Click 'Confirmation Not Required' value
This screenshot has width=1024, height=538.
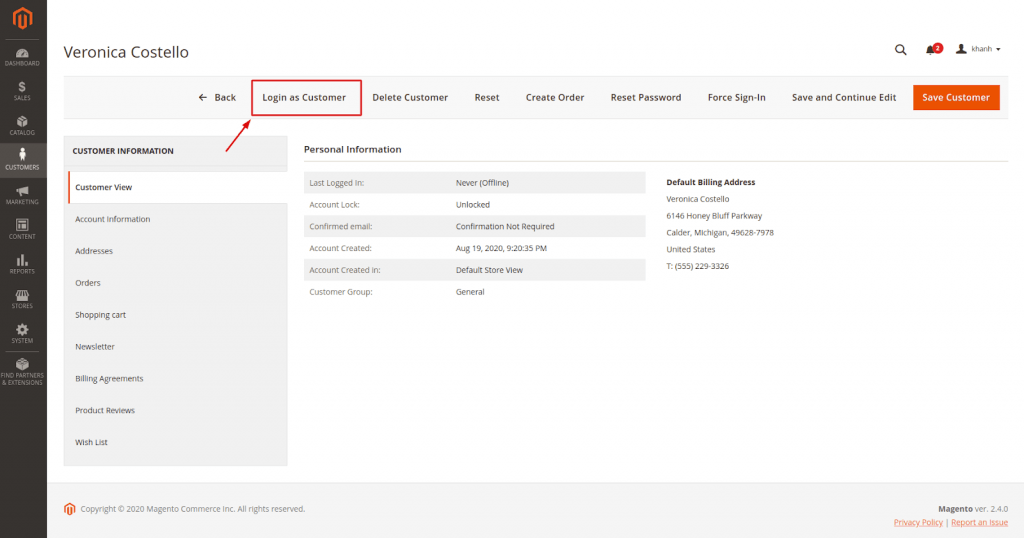click(505, 227)
